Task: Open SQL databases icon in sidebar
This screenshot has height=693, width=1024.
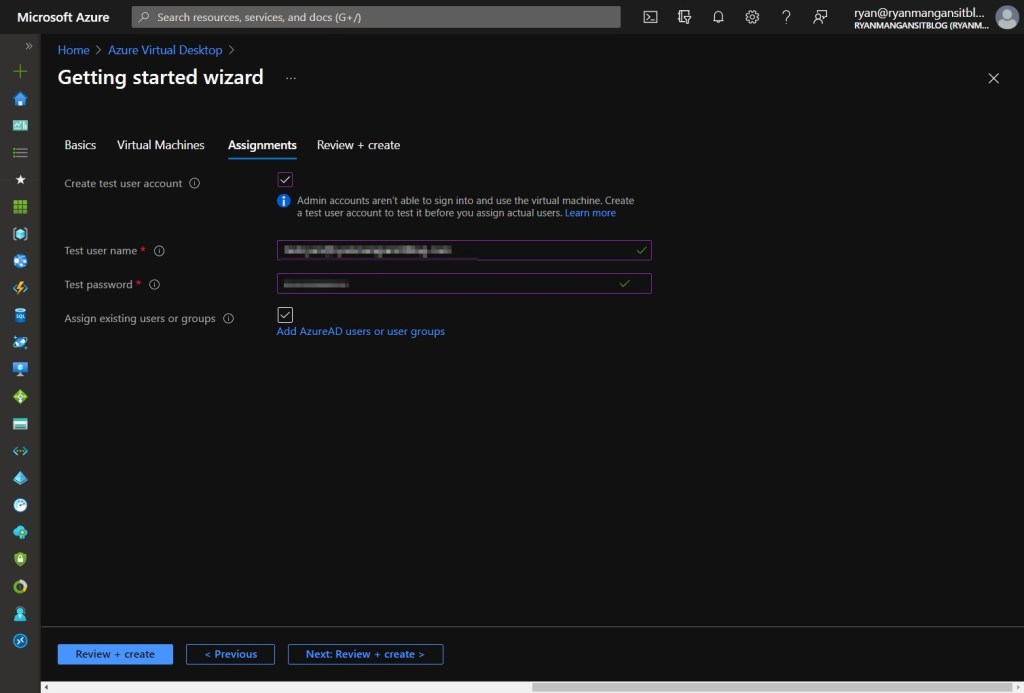Action: pos(20,315)
